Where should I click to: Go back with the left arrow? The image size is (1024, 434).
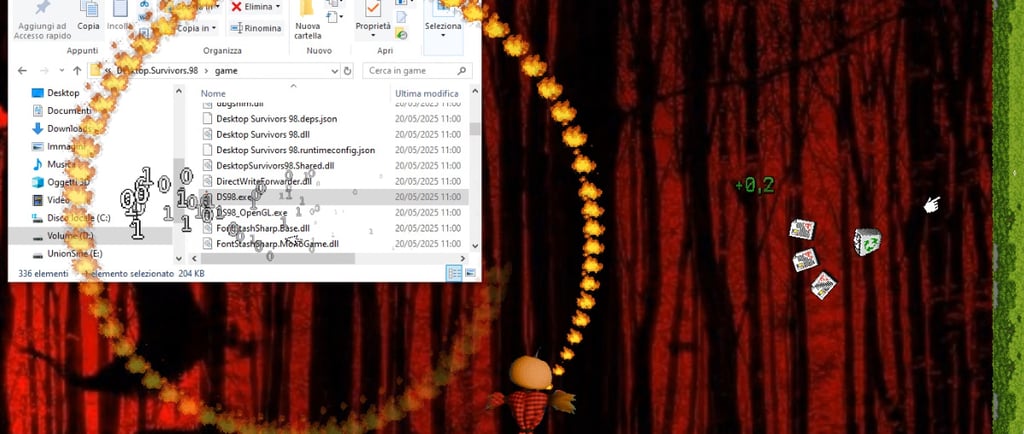point(22,70)
